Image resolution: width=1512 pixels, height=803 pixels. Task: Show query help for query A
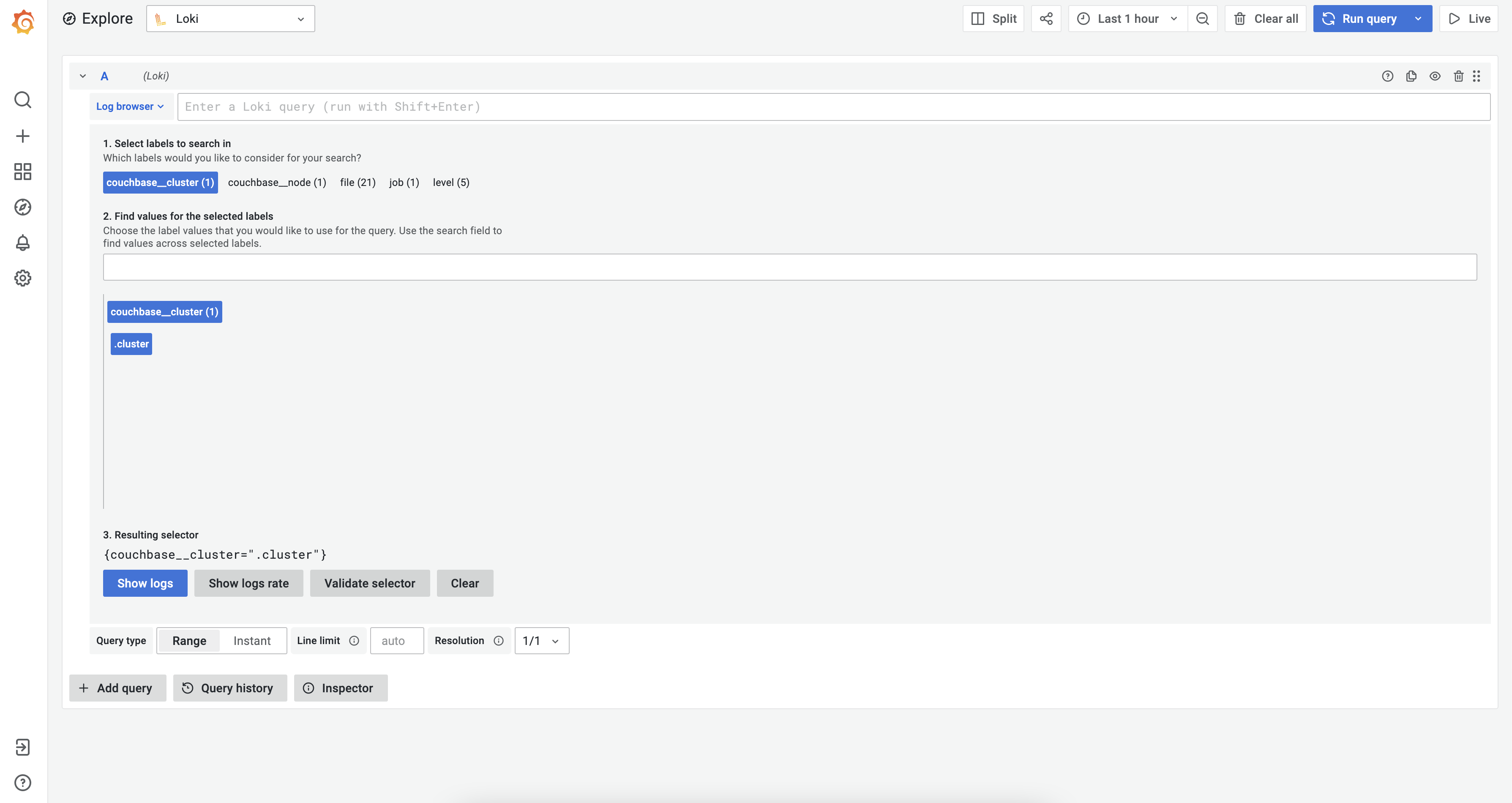[x=1388, y=76]
